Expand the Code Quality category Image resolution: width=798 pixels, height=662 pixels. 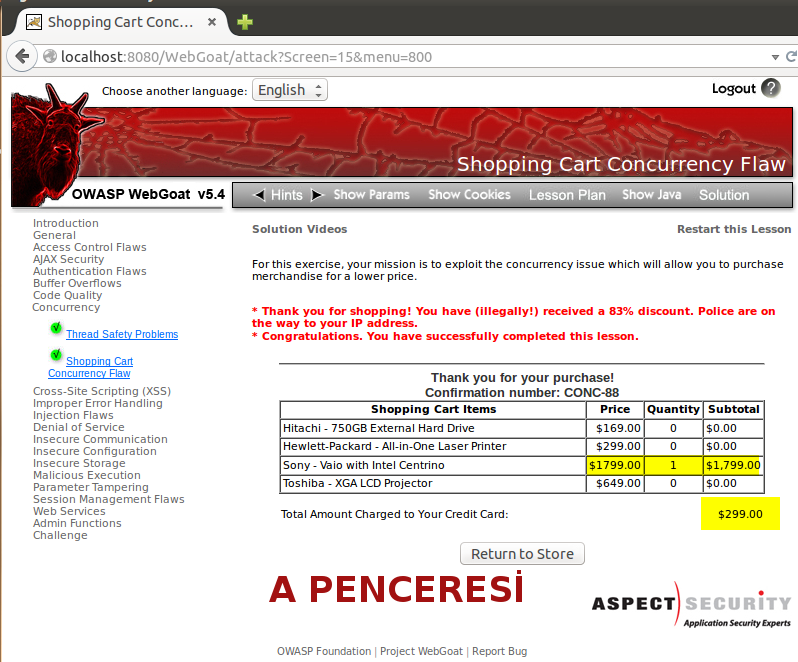pos(67,295)
